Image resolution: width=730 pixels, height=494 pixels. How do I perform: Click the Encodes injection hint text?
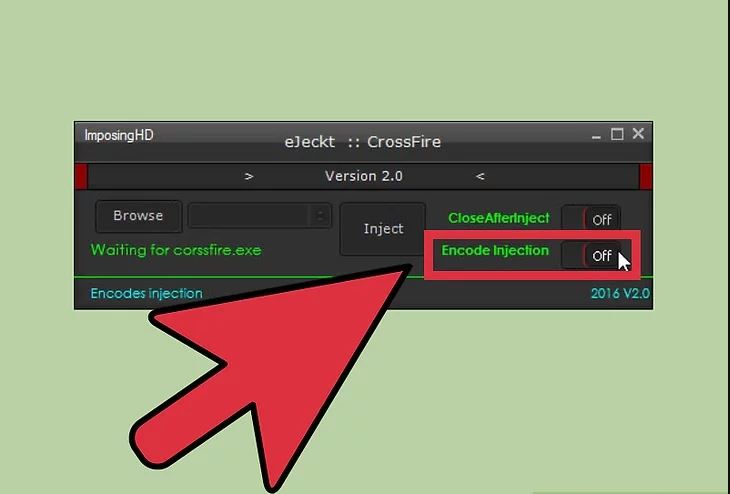147,293
